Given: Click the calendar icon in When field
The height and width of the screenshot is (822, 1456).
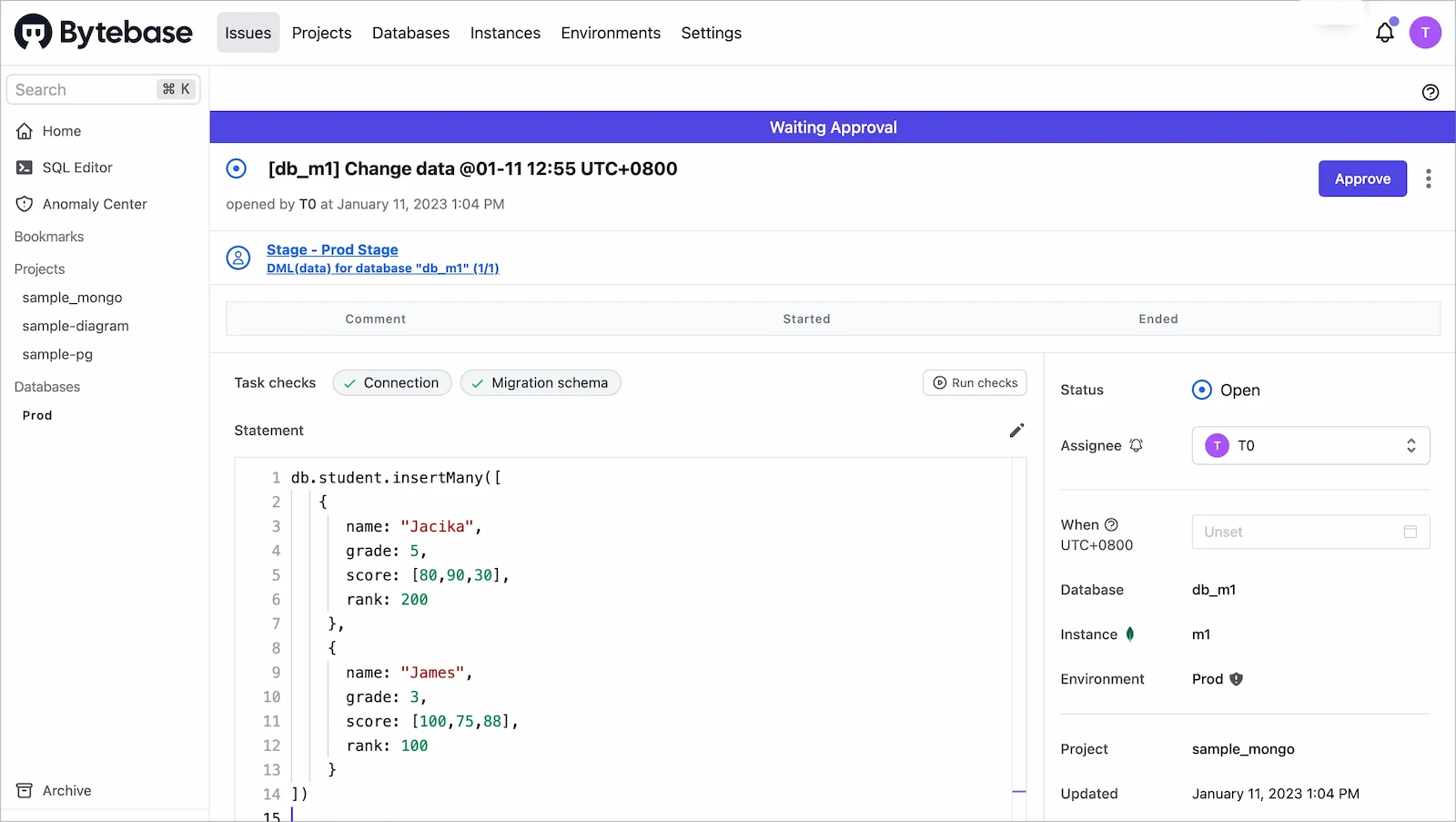Looking at the screenshot, I should (1410, 532).
